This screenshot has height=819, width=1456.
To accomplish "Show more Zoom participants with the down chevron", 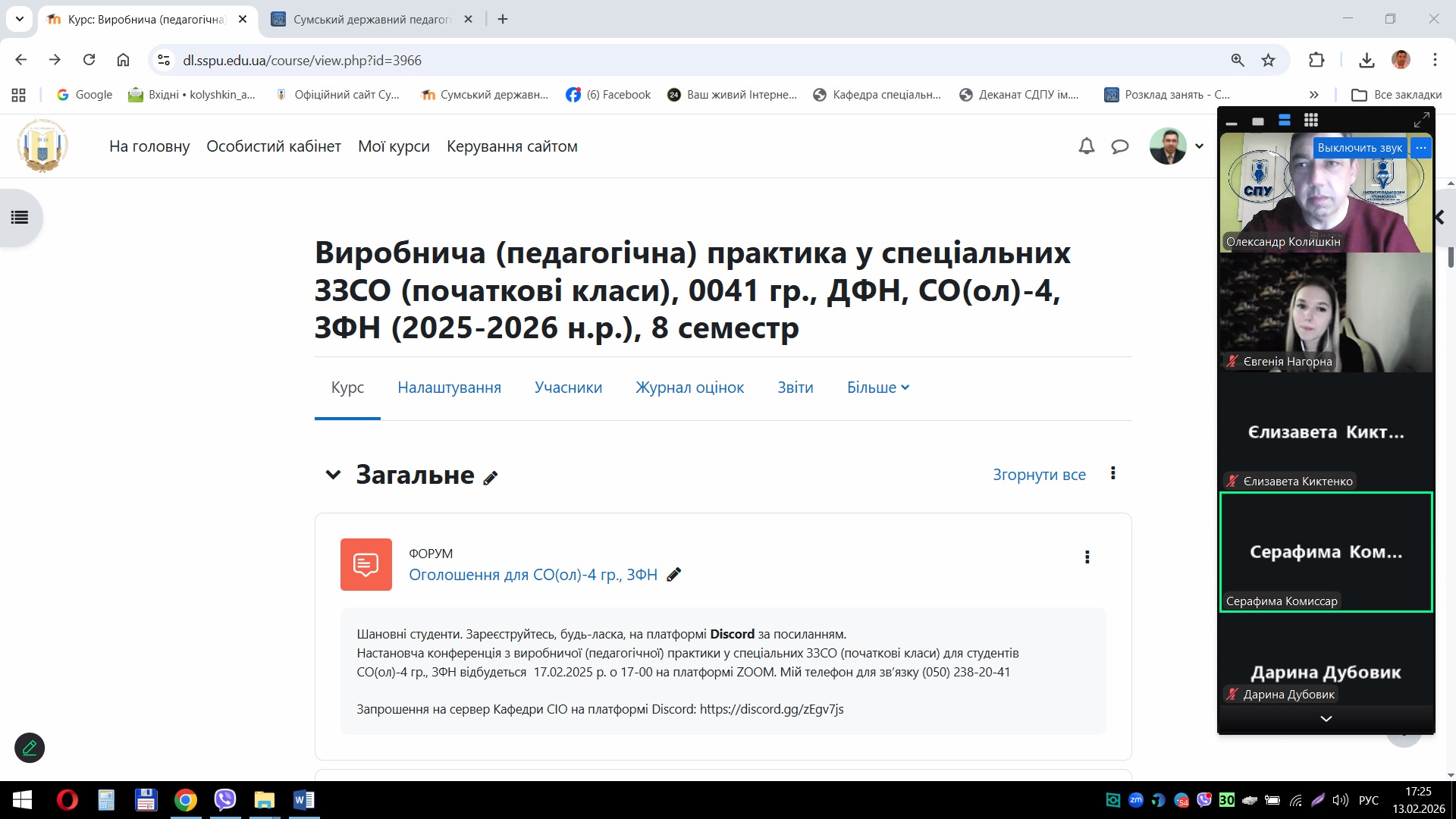I will click(1326, 718).
